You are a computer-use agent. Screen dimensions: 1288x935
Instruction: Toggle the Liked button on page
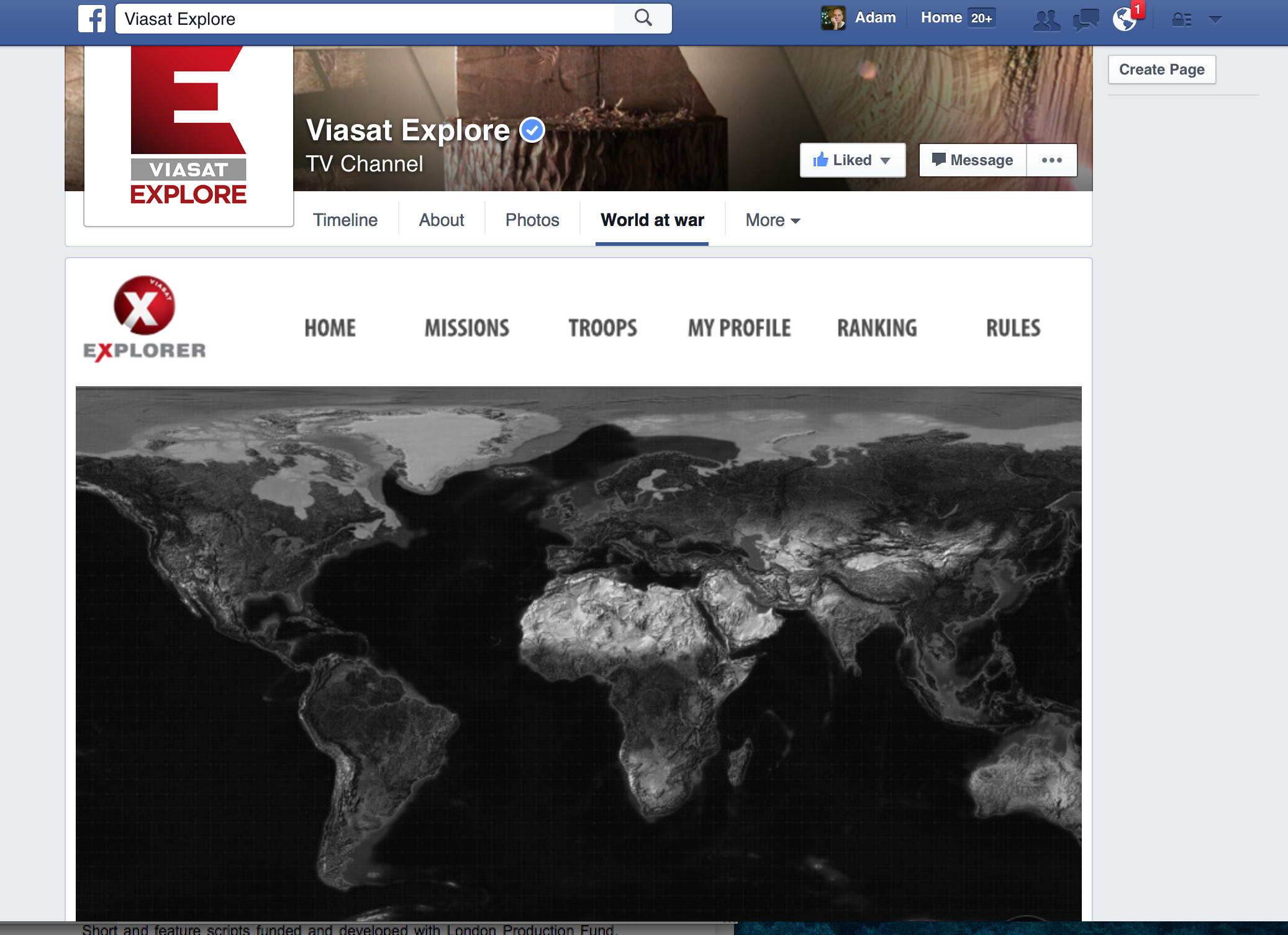[x=852, y=160]
